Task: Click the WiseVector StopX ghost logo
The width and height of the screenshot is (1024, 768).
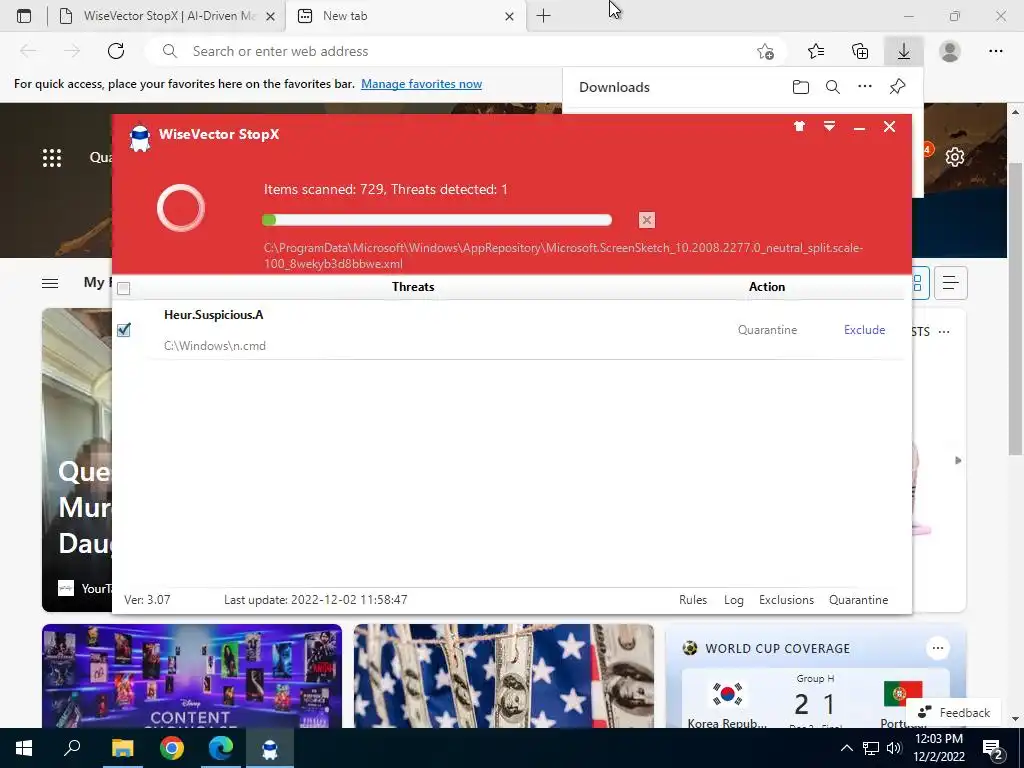Action: tap(140, 137)
